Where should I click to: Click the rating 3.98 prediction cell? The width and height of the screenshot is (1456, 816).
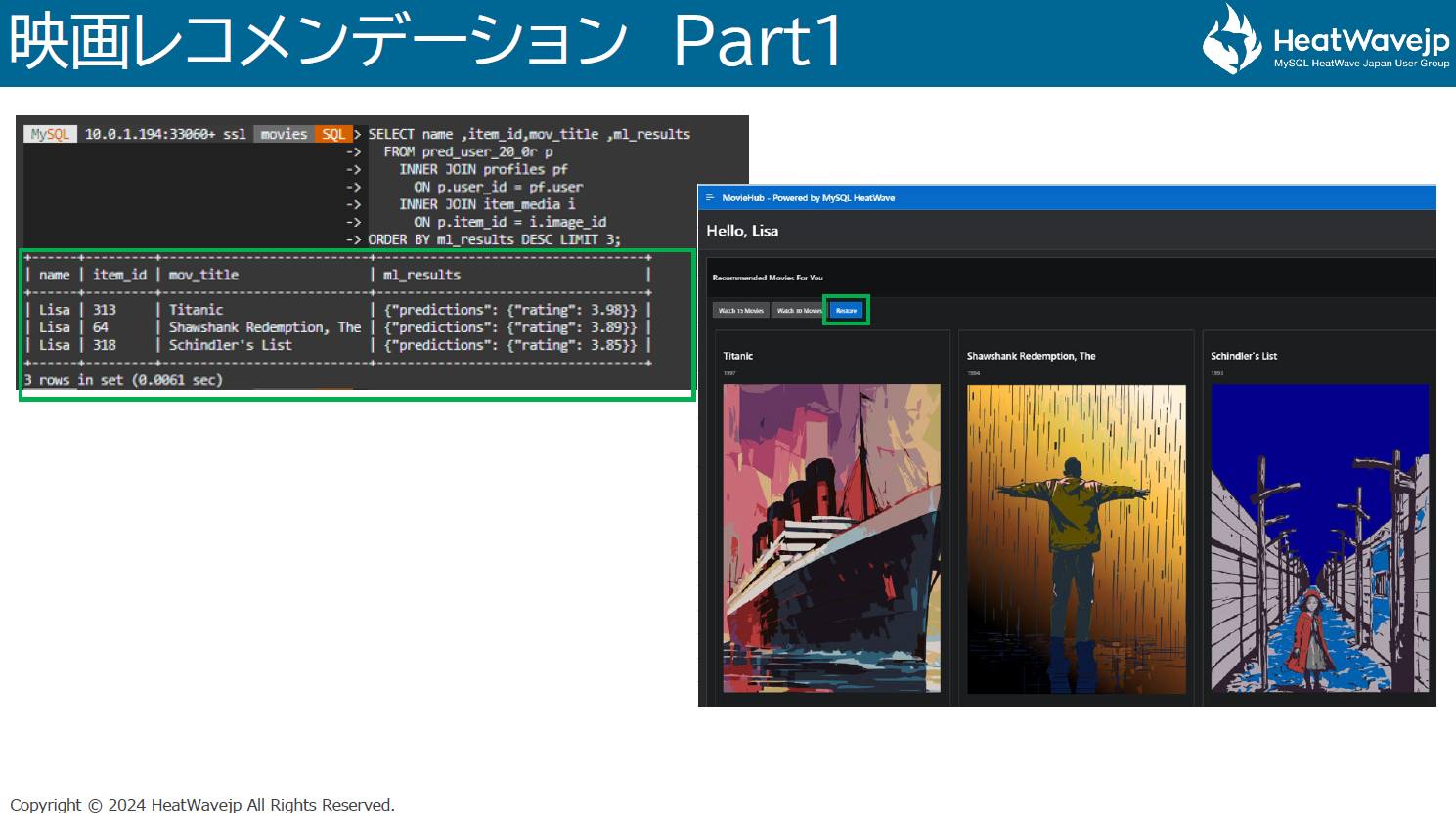pyautogui.click(x=509, y=310)
